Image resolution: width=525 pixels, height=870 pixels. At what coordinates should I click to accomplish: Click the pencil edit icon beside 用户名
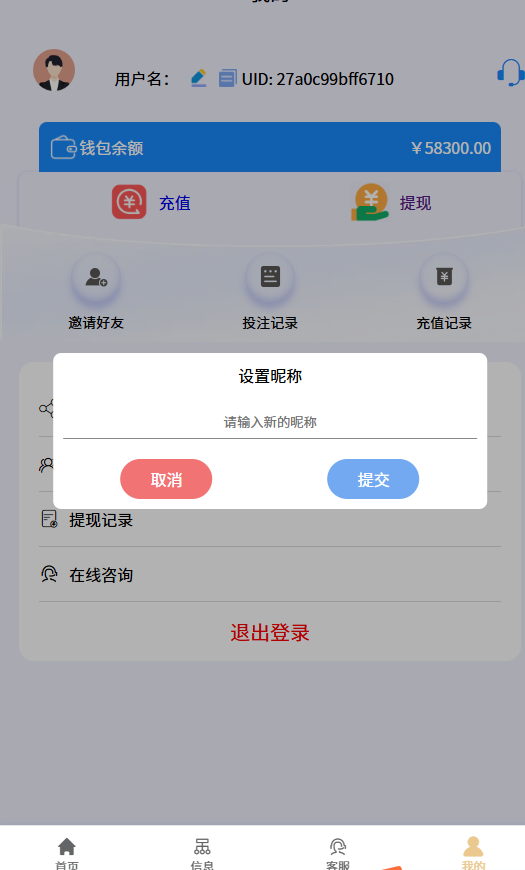[199, 78]
